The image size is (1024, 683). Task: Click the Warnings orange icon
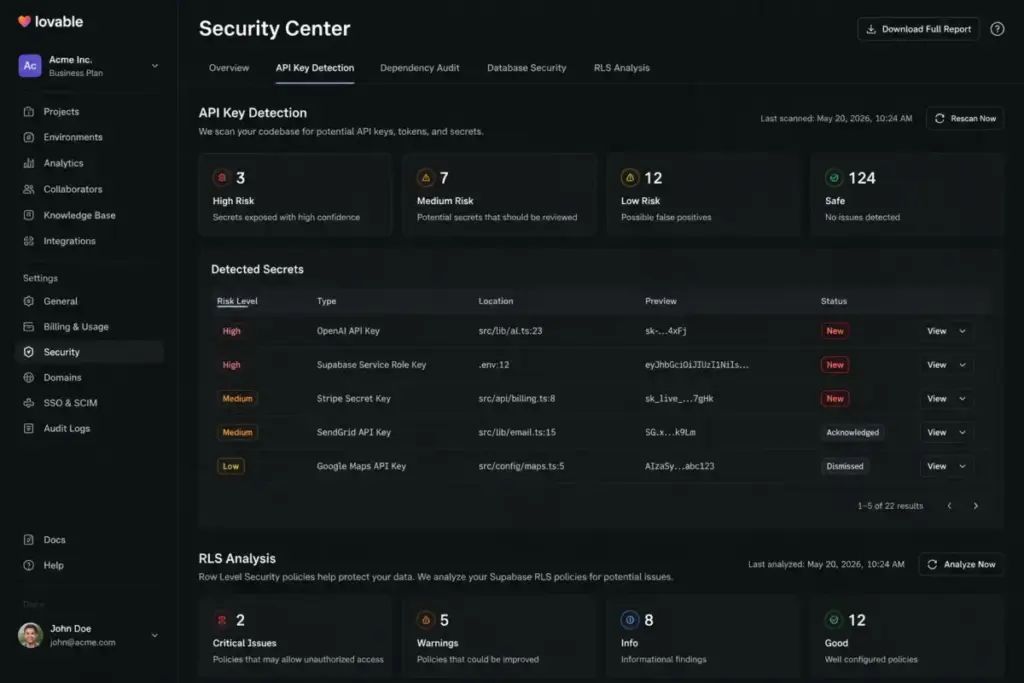[426, 620]
